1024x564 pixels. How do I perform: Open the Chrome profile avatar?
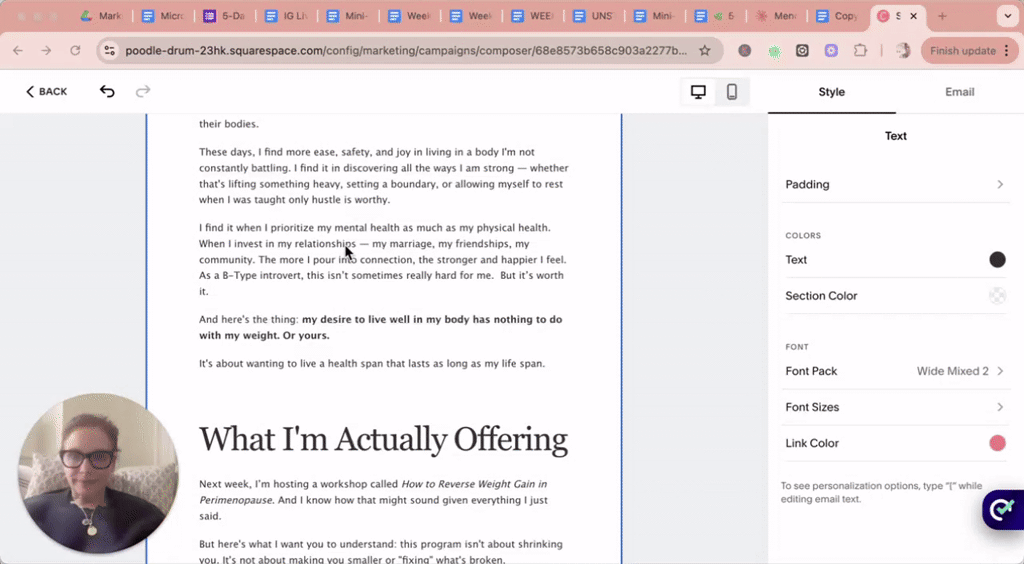[903, 50]
